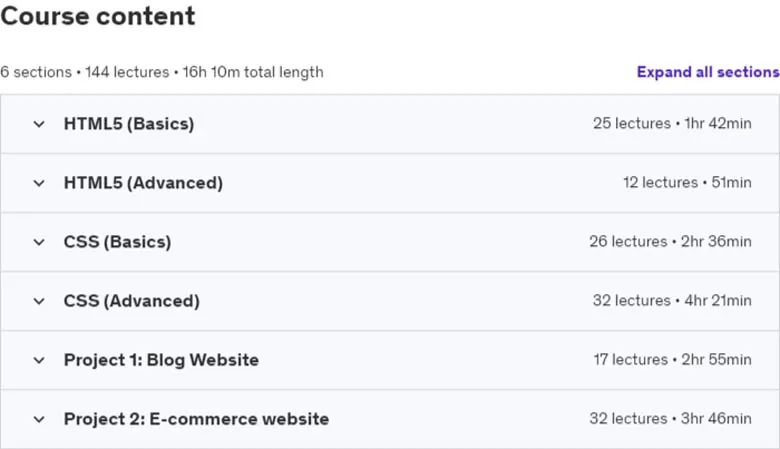
Task: Click the chevron beside Project 2: E-commerce website
Action: [x=39, y=420]
